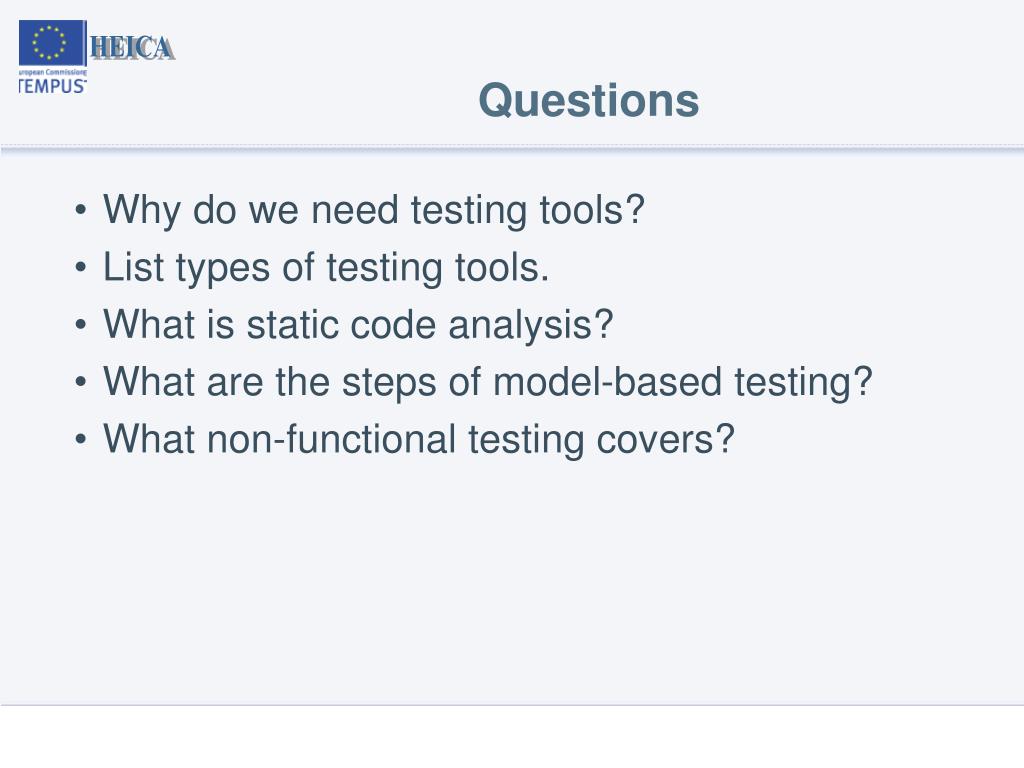The height and width of the screenshot is (768, 1024).
Task: Select the 'List types of testing tools.' line
Action: [326, 268]
